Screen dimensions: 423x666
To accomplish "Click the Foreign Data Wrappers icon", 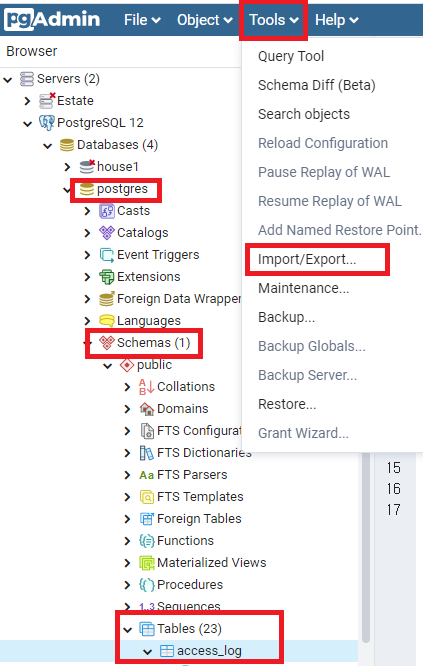I will point(107,299).
